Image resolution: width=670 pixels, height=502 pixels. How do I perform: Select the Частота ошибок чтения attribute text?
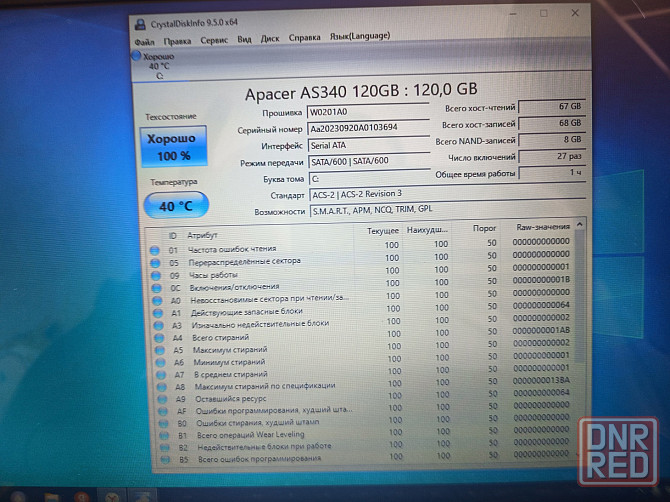(x=232, y=249)
